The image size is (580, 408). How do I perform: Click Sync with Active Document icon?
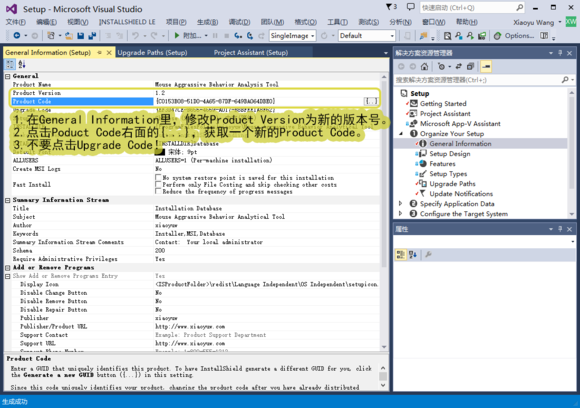[459, 67]
